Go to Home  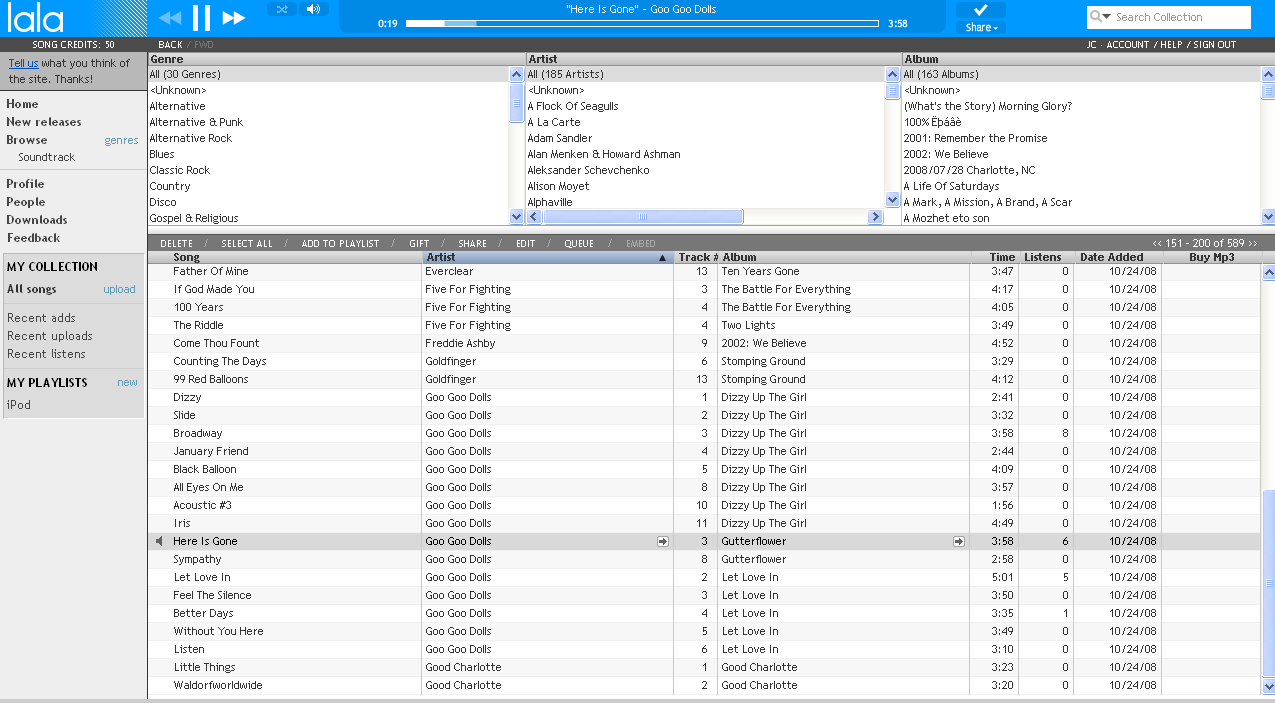pyautogui.click(x=22, y=104)
